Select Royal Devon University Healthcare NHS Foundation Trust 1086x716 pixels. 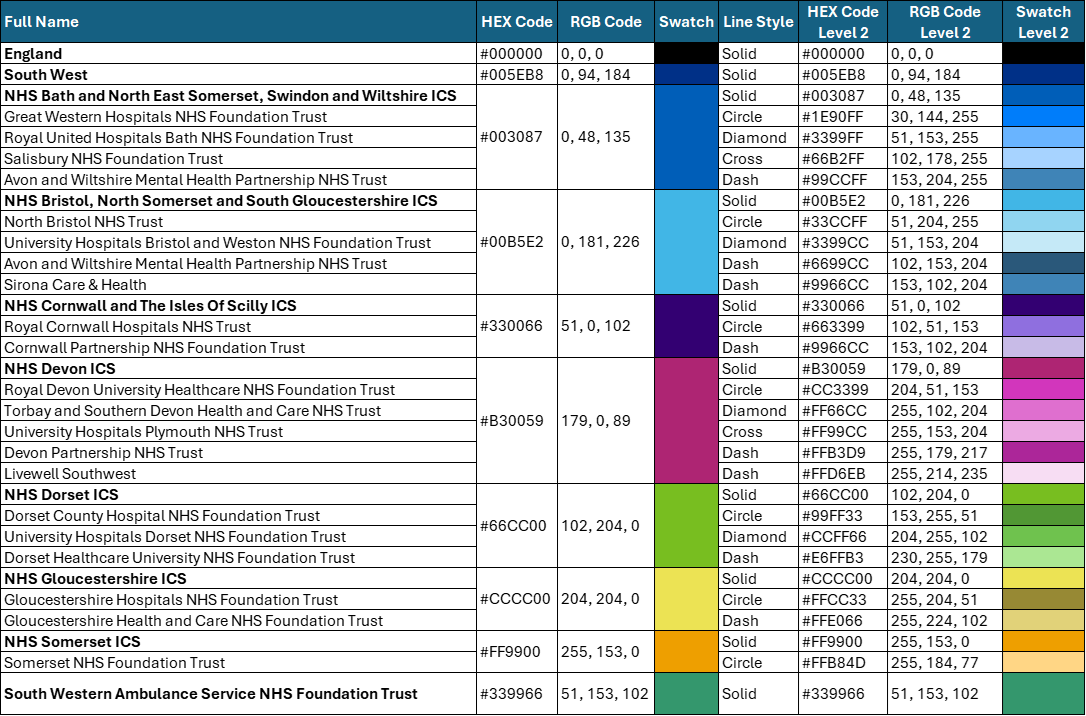point(238,389)
